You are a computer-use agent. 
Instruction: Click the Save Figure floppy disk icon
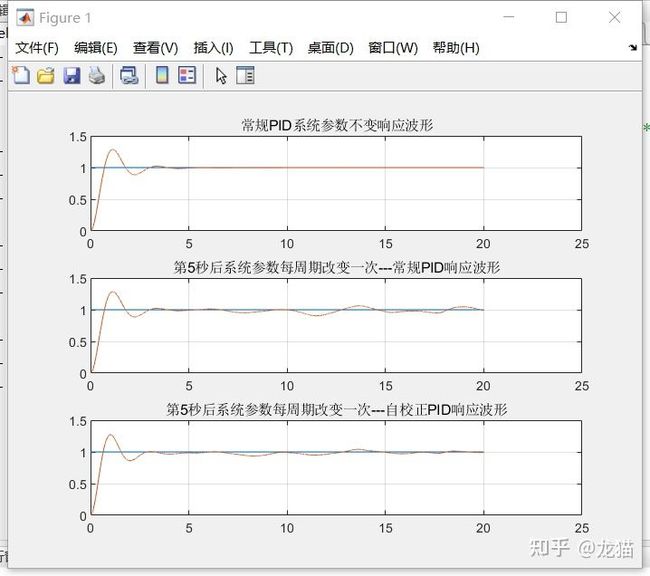point(72,76)
